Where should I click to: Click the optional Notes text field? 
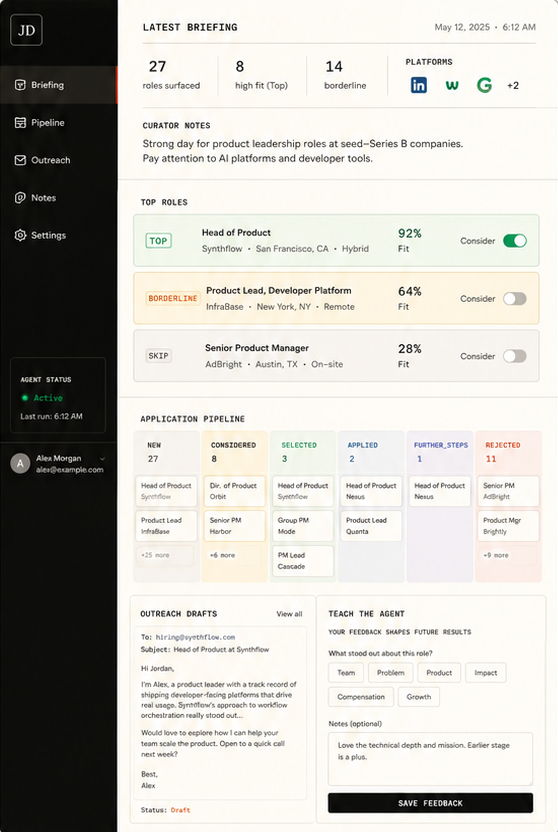pos(430,759)
